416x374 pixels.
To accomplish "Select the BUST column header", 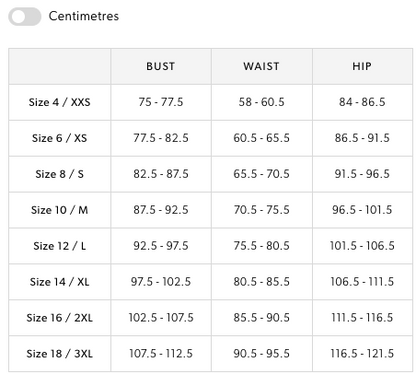I will [161, 66].
